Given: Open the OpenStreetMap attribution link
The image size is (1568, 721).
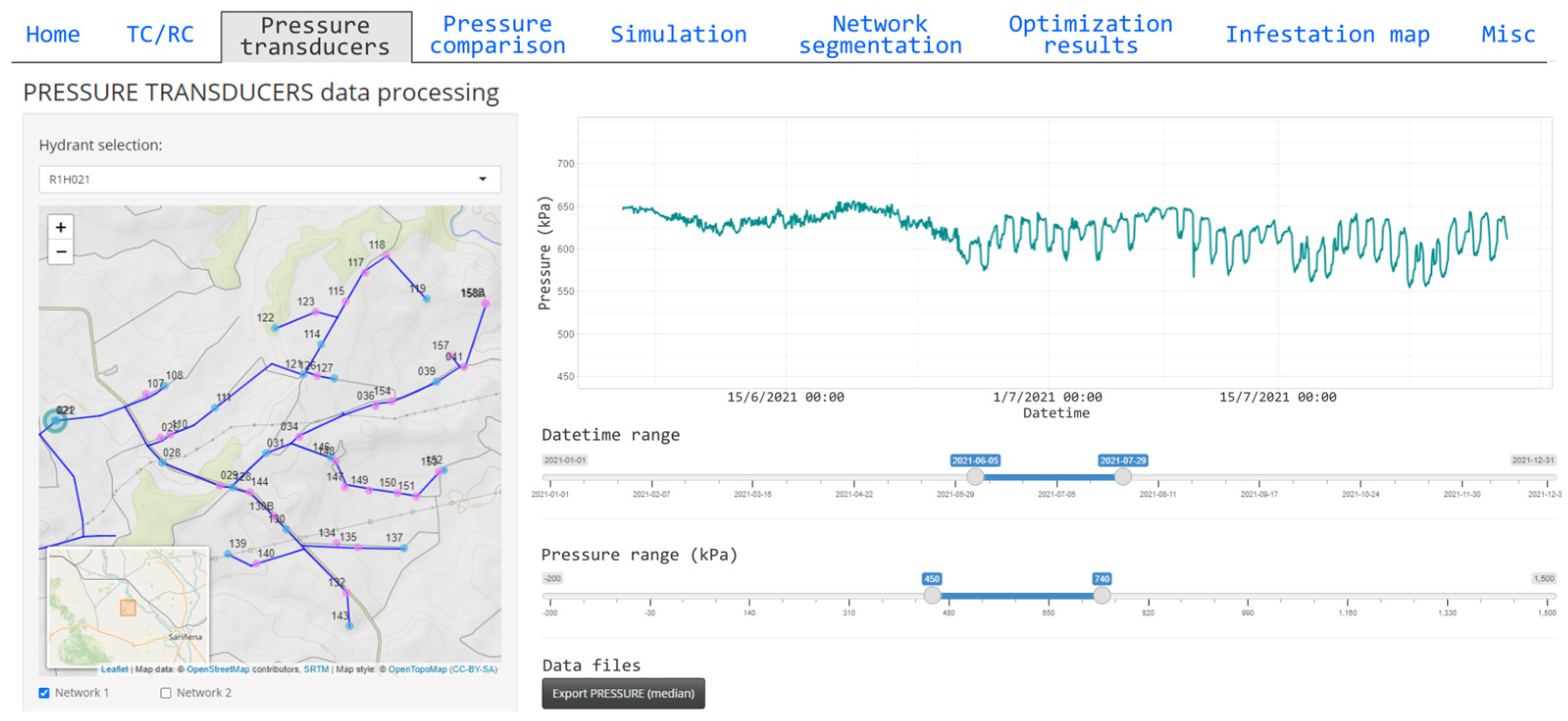Looking at the screenshot, I should point(218,669).
